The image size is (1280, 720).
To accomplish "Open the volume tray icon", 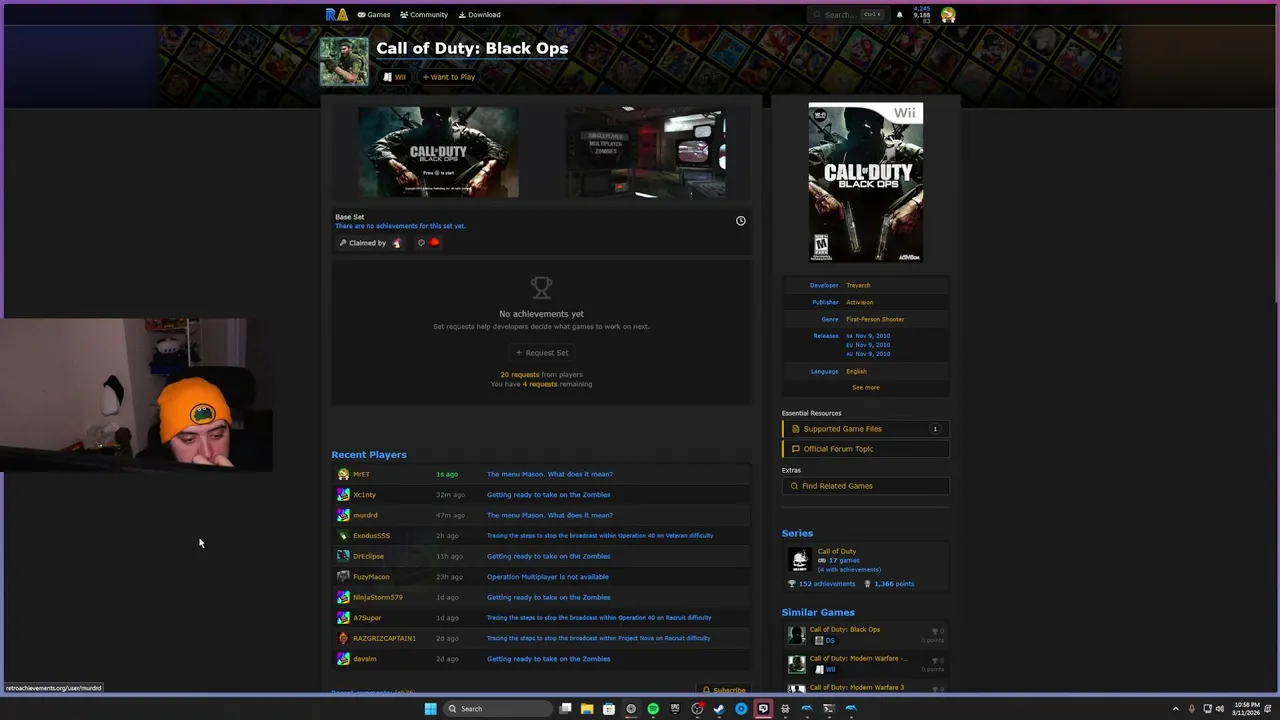I will 1219,709.
